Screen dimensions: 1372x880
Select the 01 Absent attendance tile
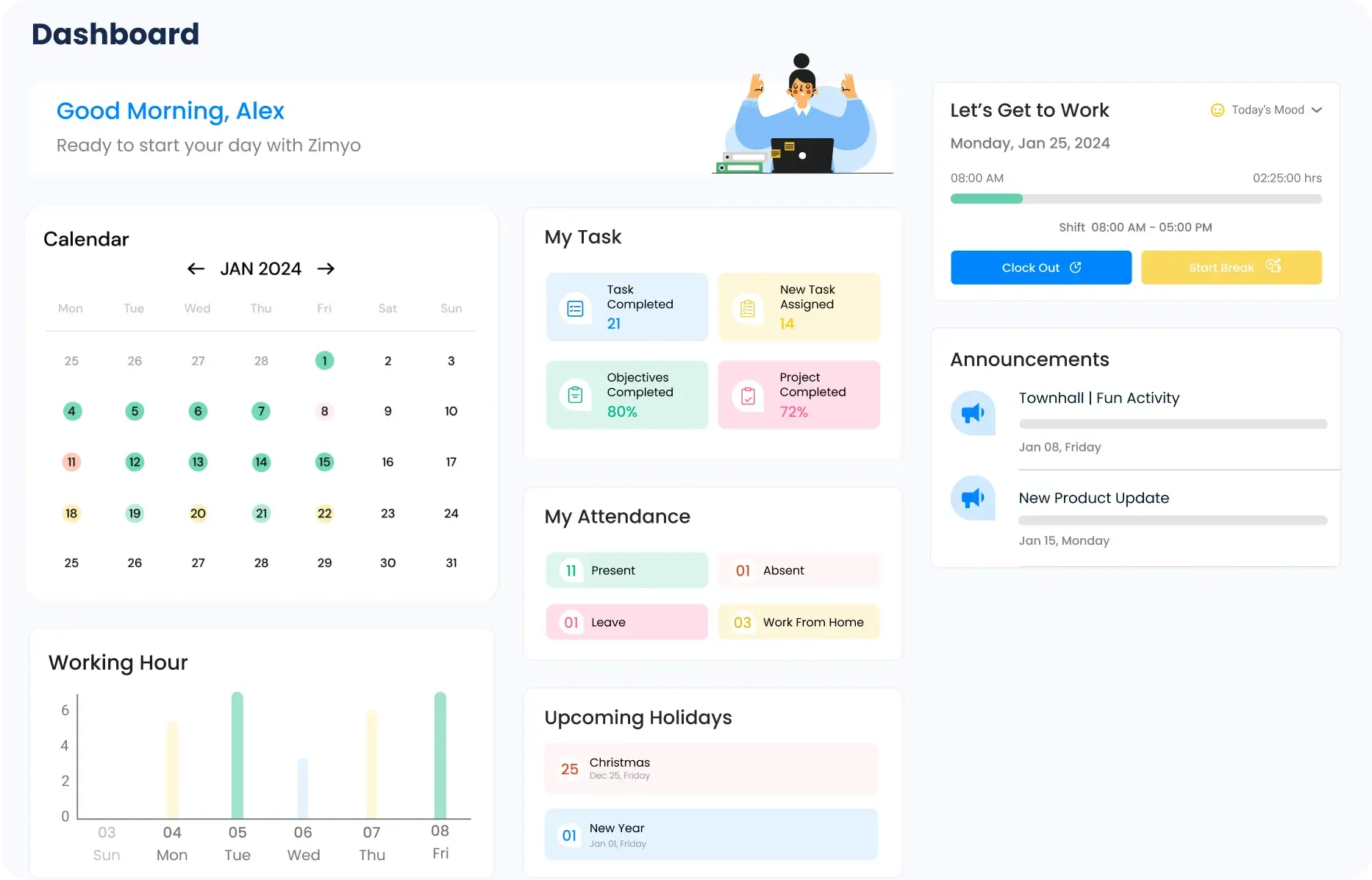(799, 570)
